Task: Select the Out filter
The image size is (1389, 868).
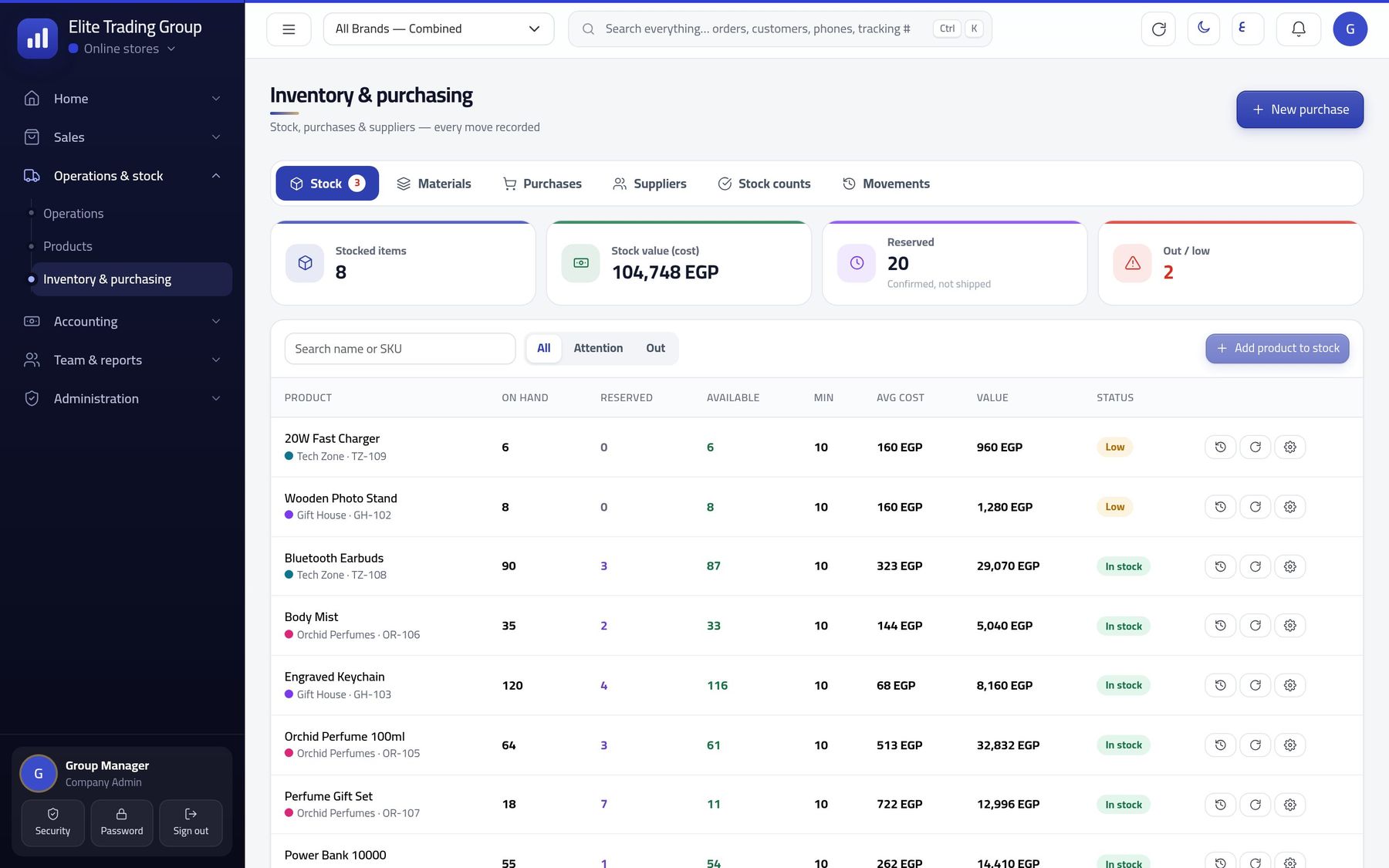Action: [655, 348]
